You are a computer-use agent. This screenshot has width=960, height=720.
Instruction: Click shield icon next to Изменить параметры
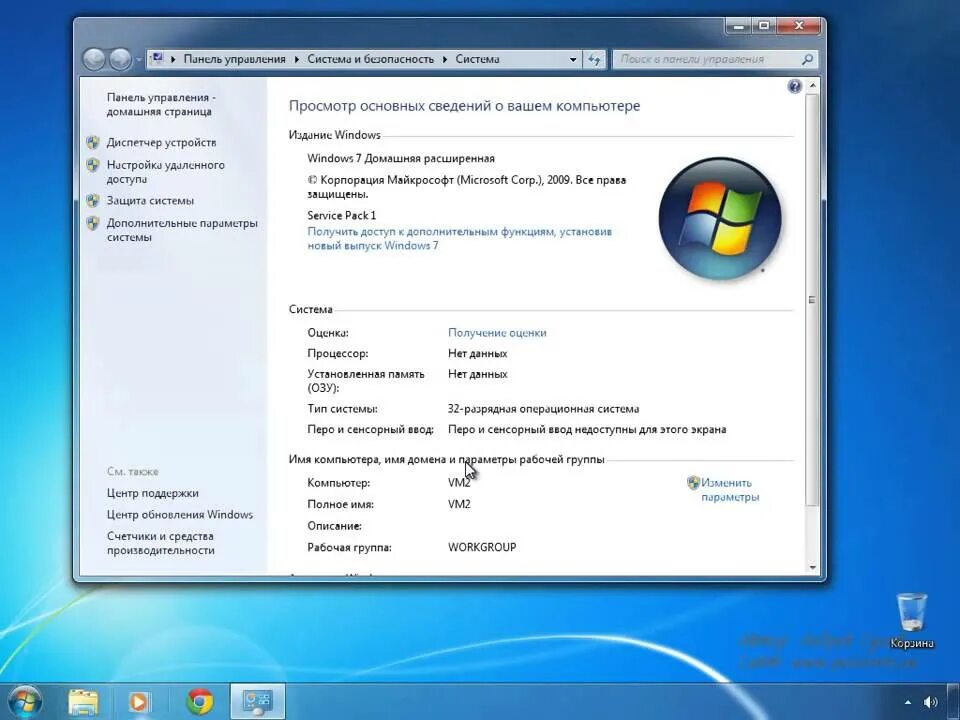pos(693,482)
